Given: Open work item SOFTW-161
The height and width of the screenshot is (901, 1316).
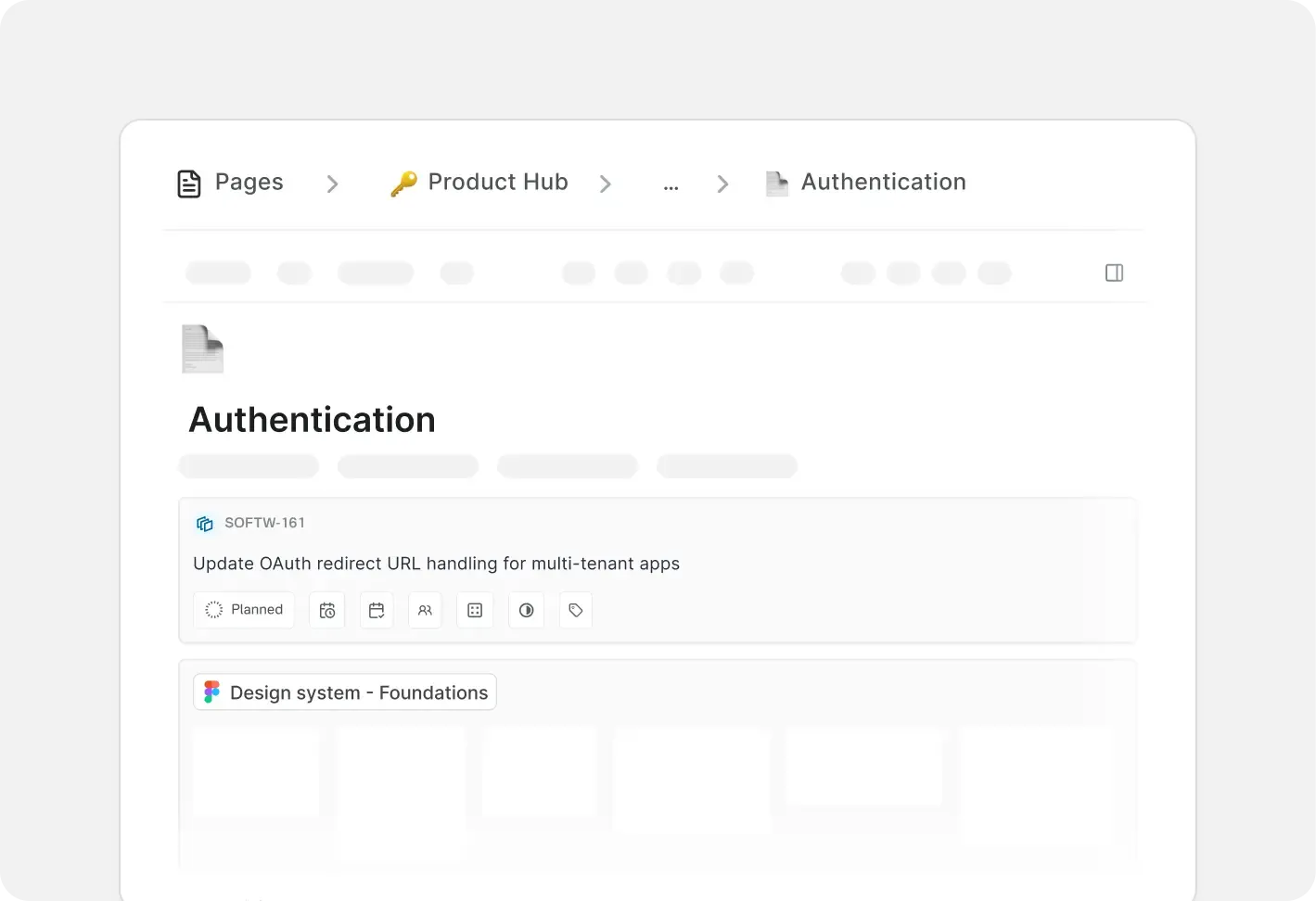Looking at the screenshot, I should coord(264,523).
